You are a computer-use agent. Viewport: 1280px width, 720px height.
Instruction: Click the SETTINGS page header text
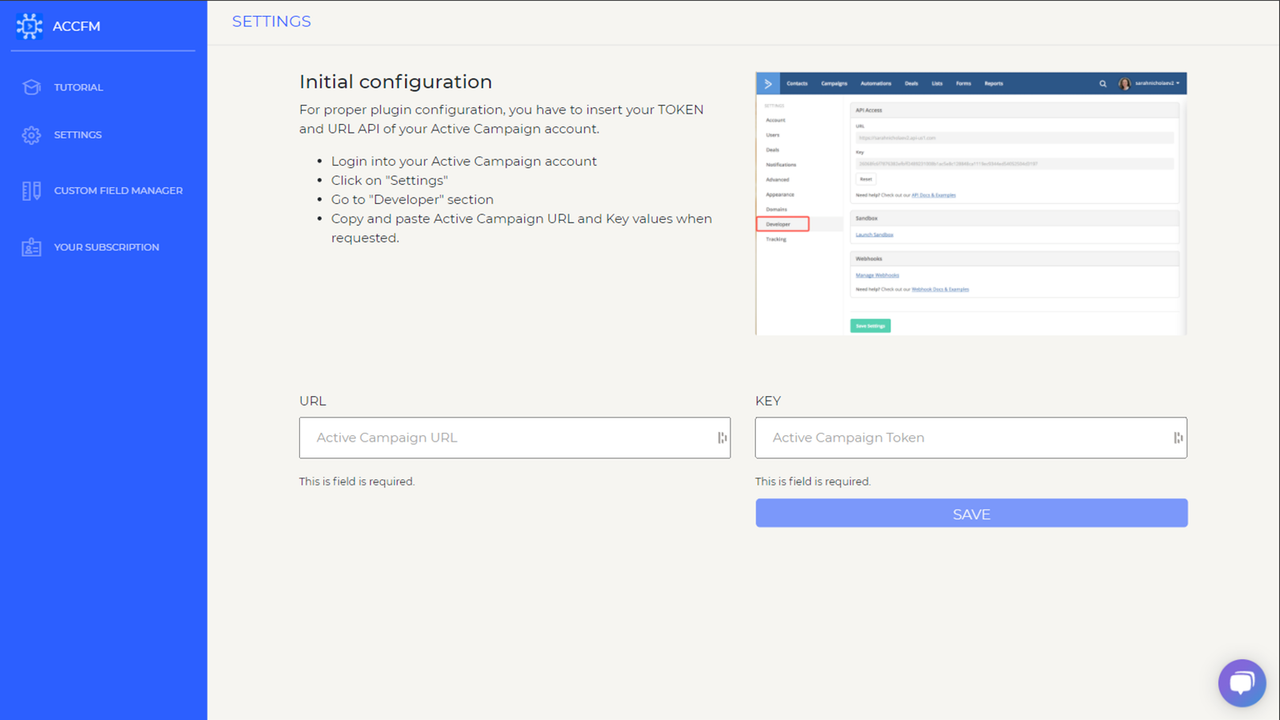tap(271, 21)
